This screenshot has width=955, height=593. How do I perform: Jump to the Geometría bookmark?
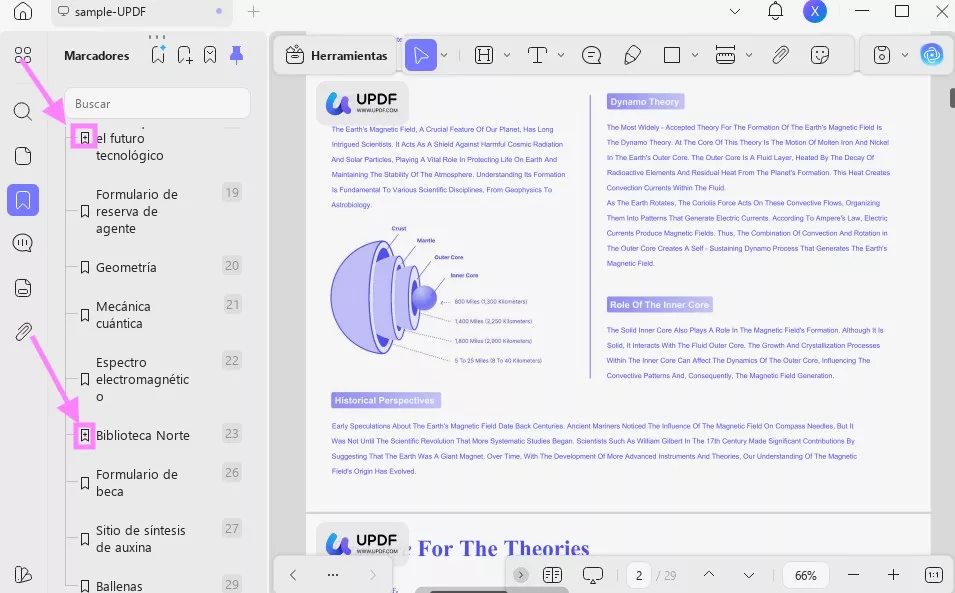click(x=126, y=267)
